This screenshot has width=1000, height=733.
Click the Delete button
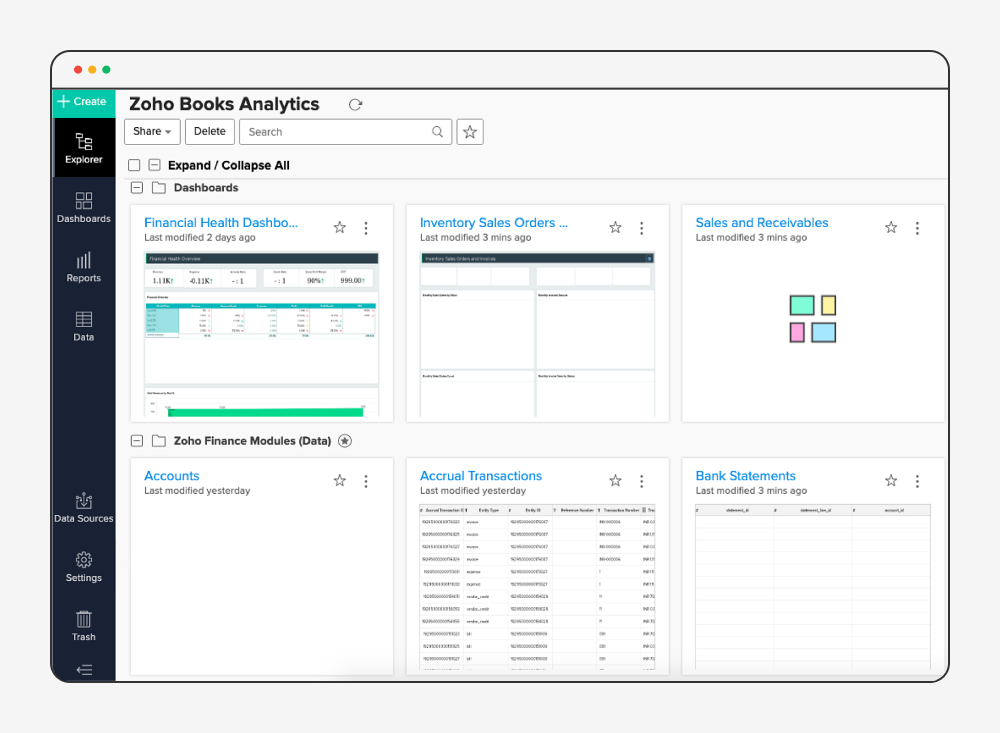point(209,131)
